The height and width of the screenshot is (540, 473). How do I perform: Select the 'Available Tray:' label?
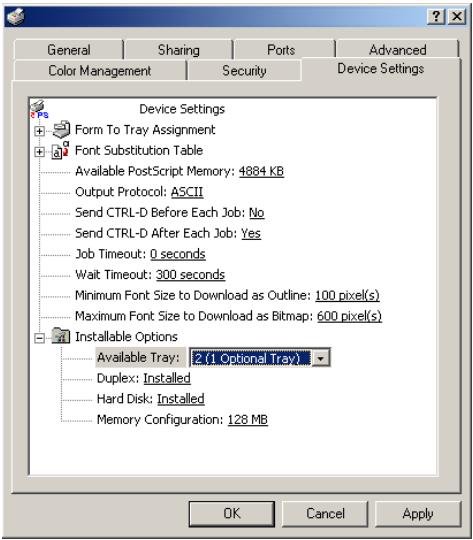[x=138, y=357]
